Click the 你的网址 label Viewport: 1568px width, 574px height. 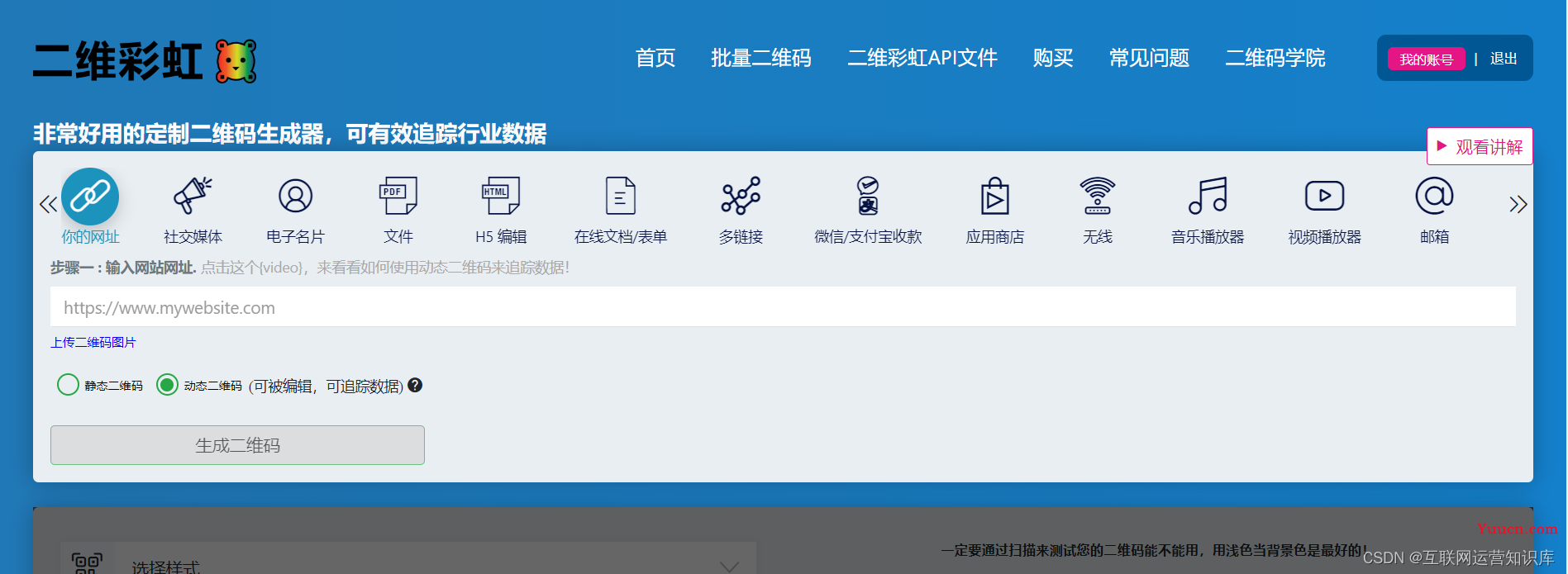[90, 237]
